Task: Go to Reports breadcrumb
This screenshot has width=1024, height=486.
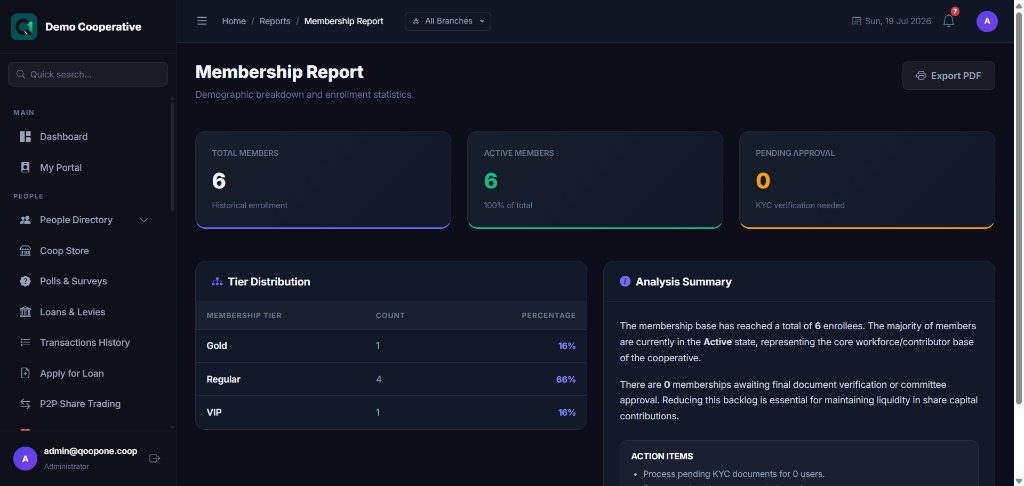Action: pos(275,21)
